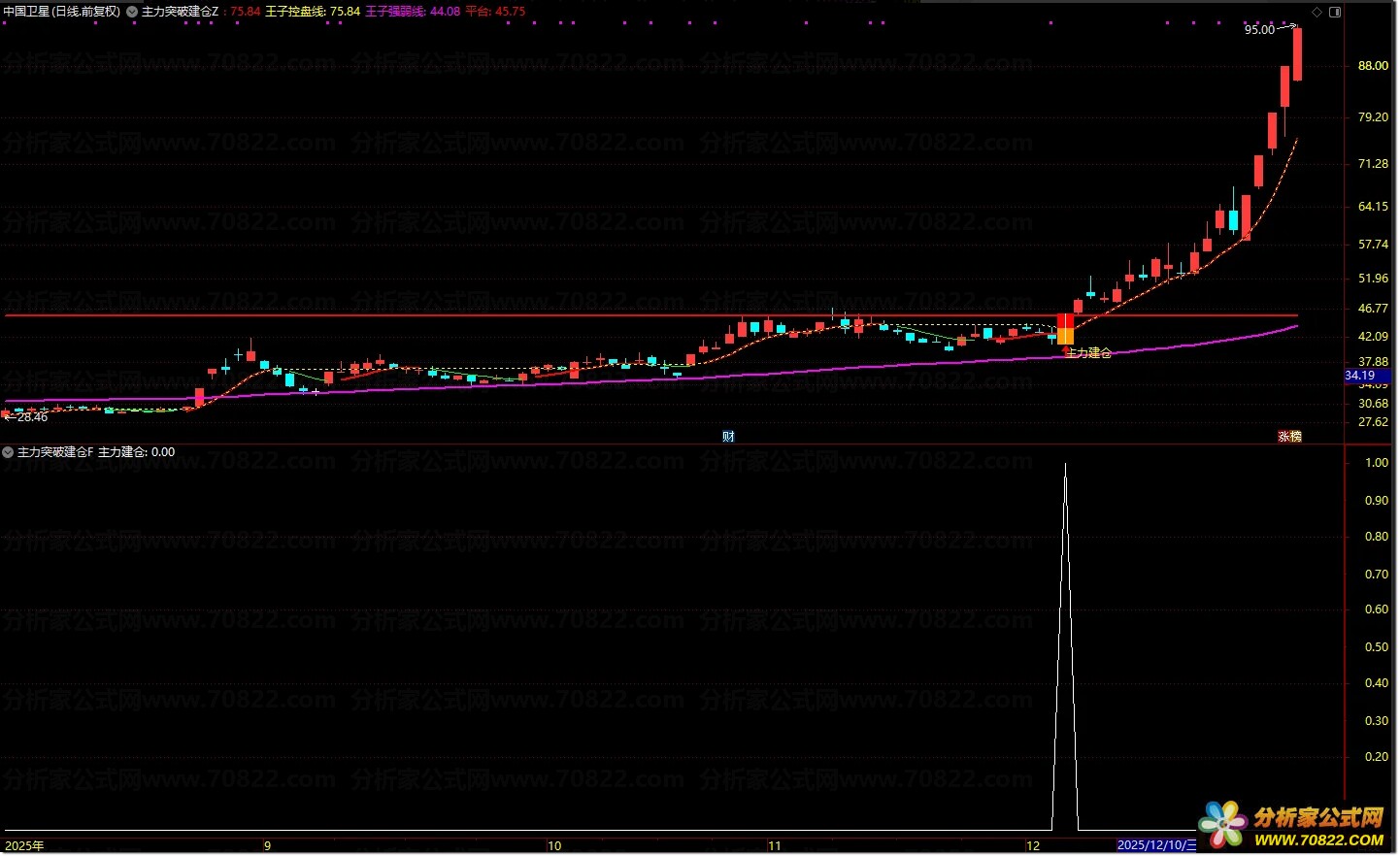Click the 28.46 low price annotation
Screen dimensions: 1400x856
31,417
